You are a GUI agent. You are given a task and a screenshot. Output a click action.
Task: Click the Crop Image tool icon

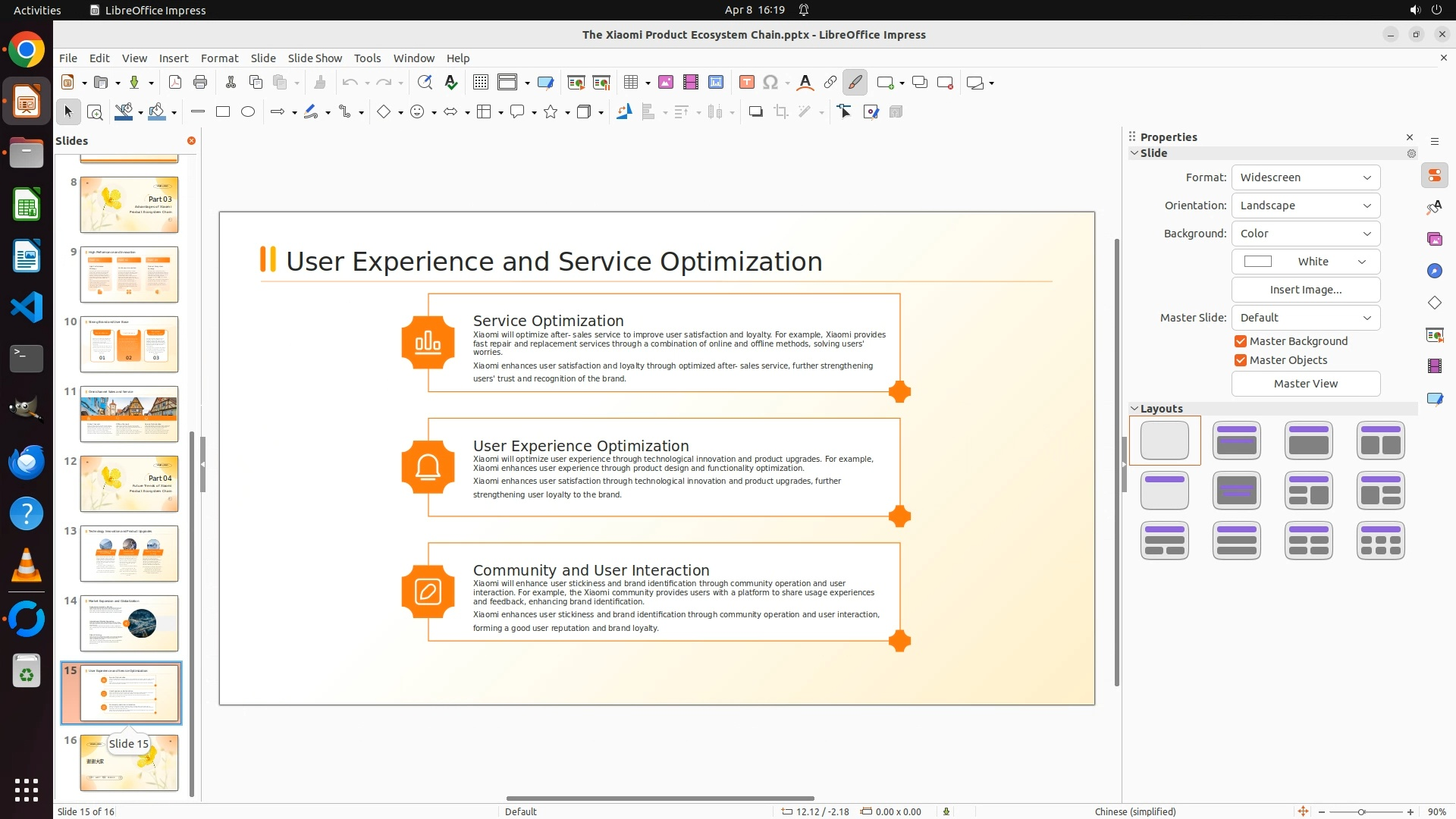(781, 112)
